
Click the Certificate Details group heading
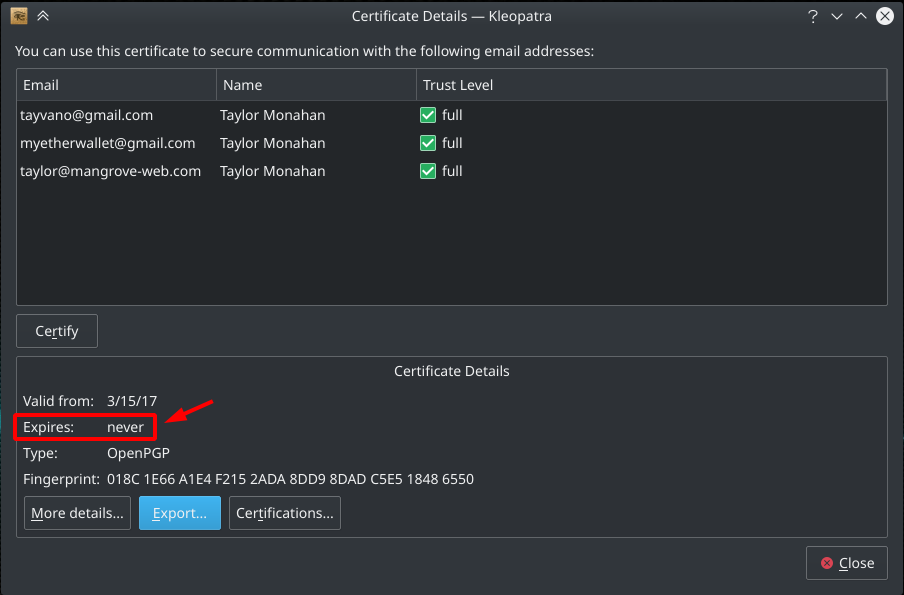452,371
